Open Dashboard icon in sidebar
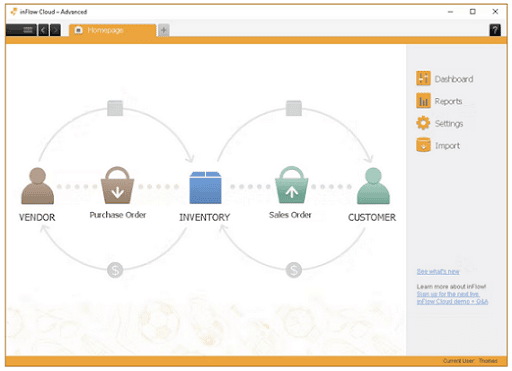The height and width of the screenshot is (371, 512). [x=423, y=79]
